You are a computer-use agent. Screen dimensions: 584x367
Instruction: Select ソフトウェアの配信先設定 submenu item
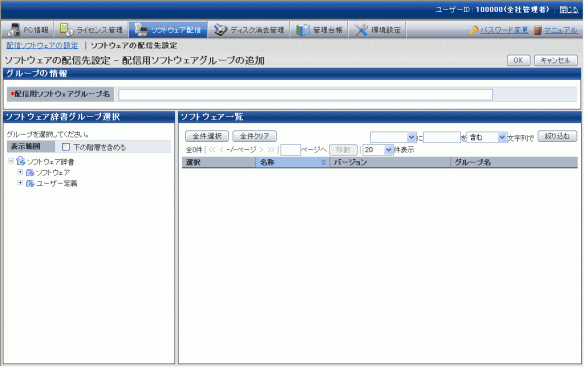tap(134, 45)
